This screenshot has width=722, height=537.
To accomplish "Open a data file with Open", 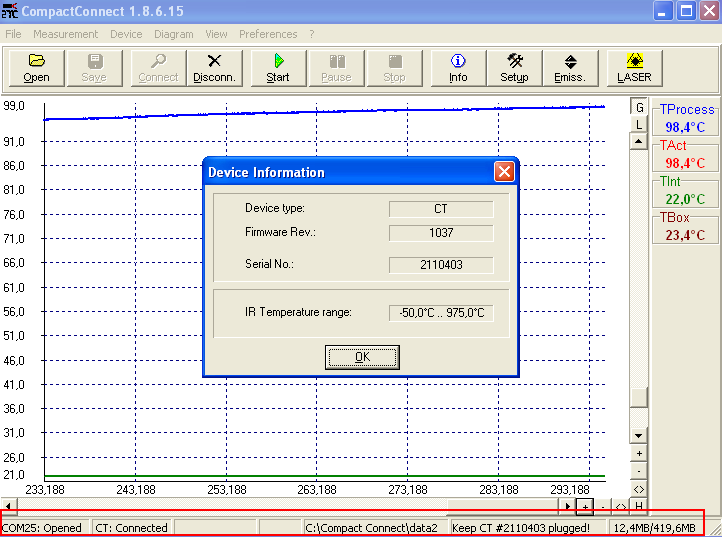I will coord(36,68).
